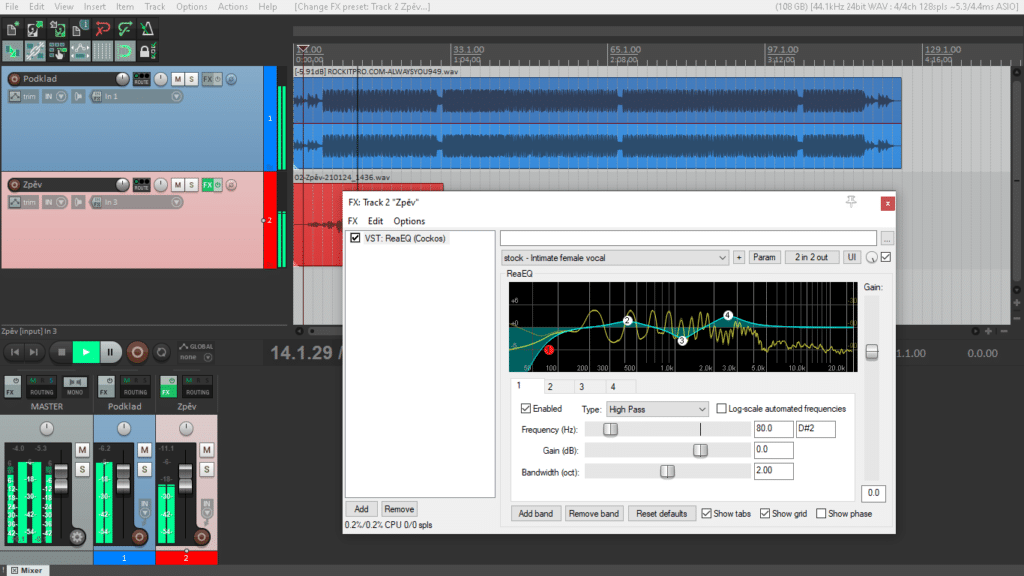Expand the stock - Intimate female vocal preset list
The width and height of the screenshot is (1024, 576).
615,258
